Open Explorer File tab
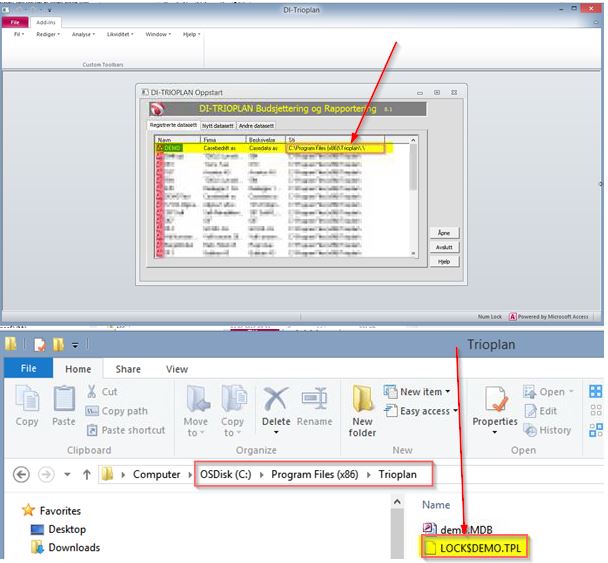Image resolution: width=608 pixels, height=563 pixels. [28, 368]
